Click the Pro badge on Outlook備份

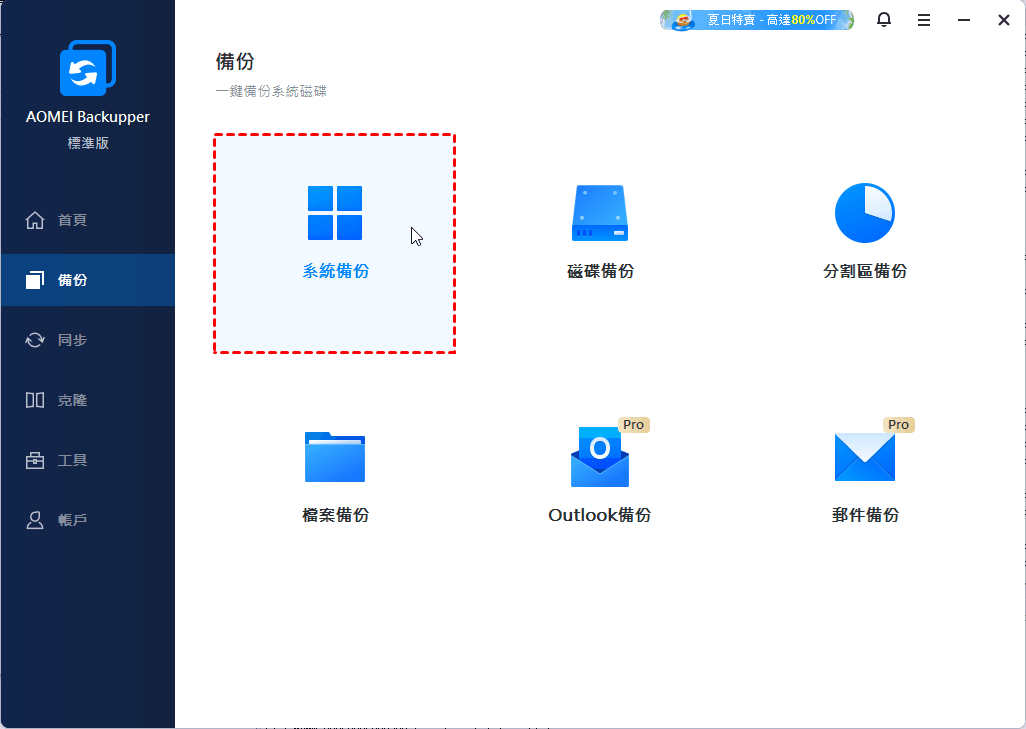pos(633,425)
